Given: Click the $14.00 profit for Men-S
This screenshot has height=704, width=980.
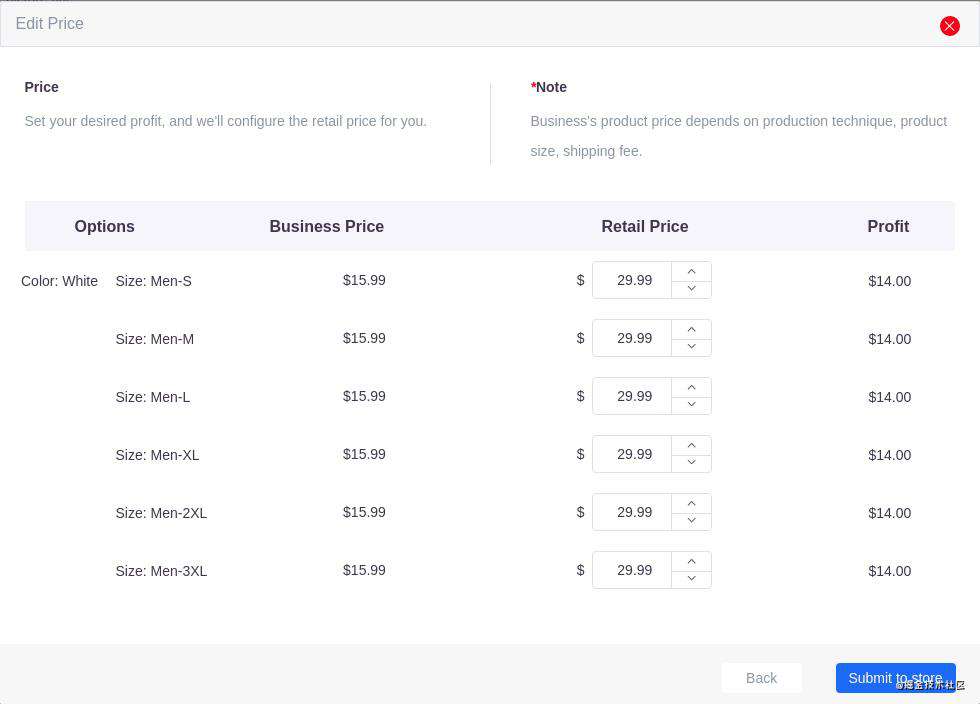Looking at the screenshot, I should click(x=889, y=281).
